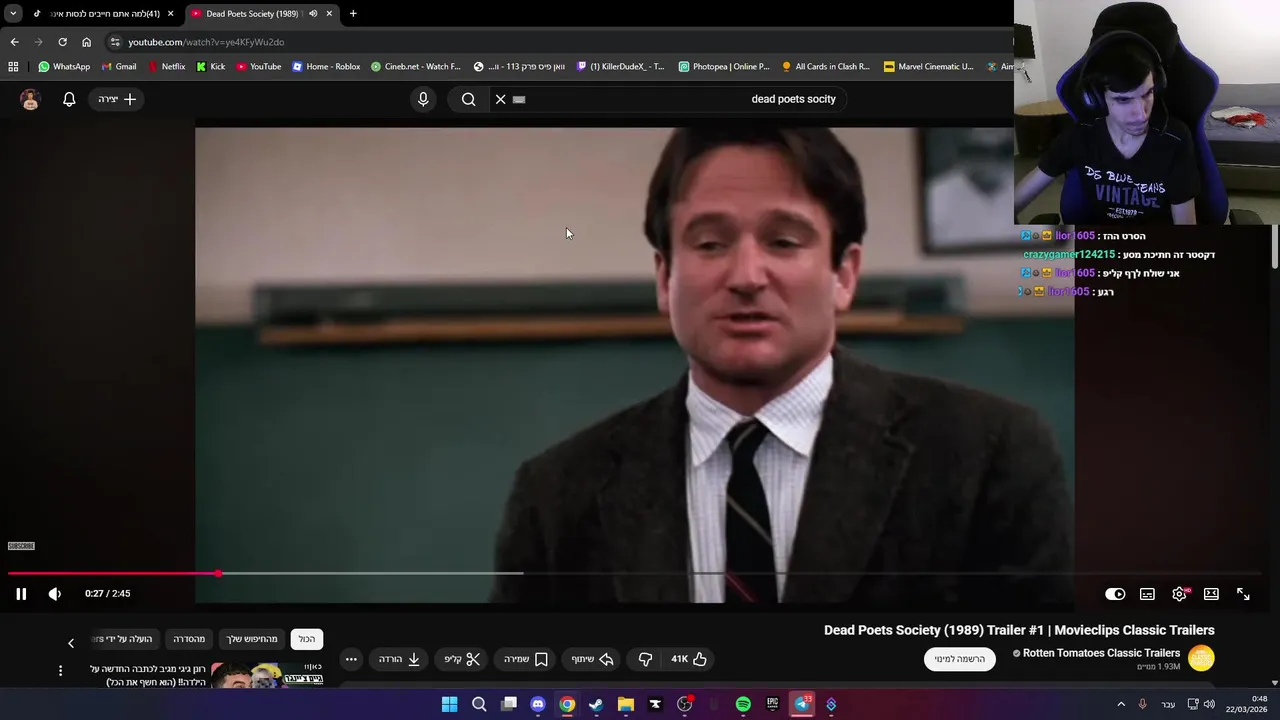Screen dimensions: 1280x720
Task: Open the Photopea bookmark
Action: [724, 67]
